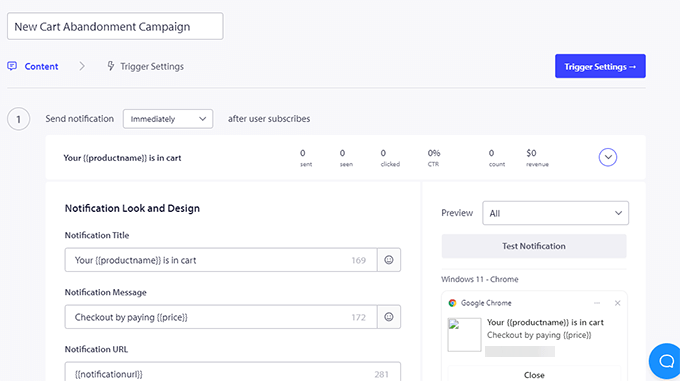The image size is (680, 381).
Task: Minimize the Chrome notification preview
Action: pyautogui.click(x=597, y=303)
